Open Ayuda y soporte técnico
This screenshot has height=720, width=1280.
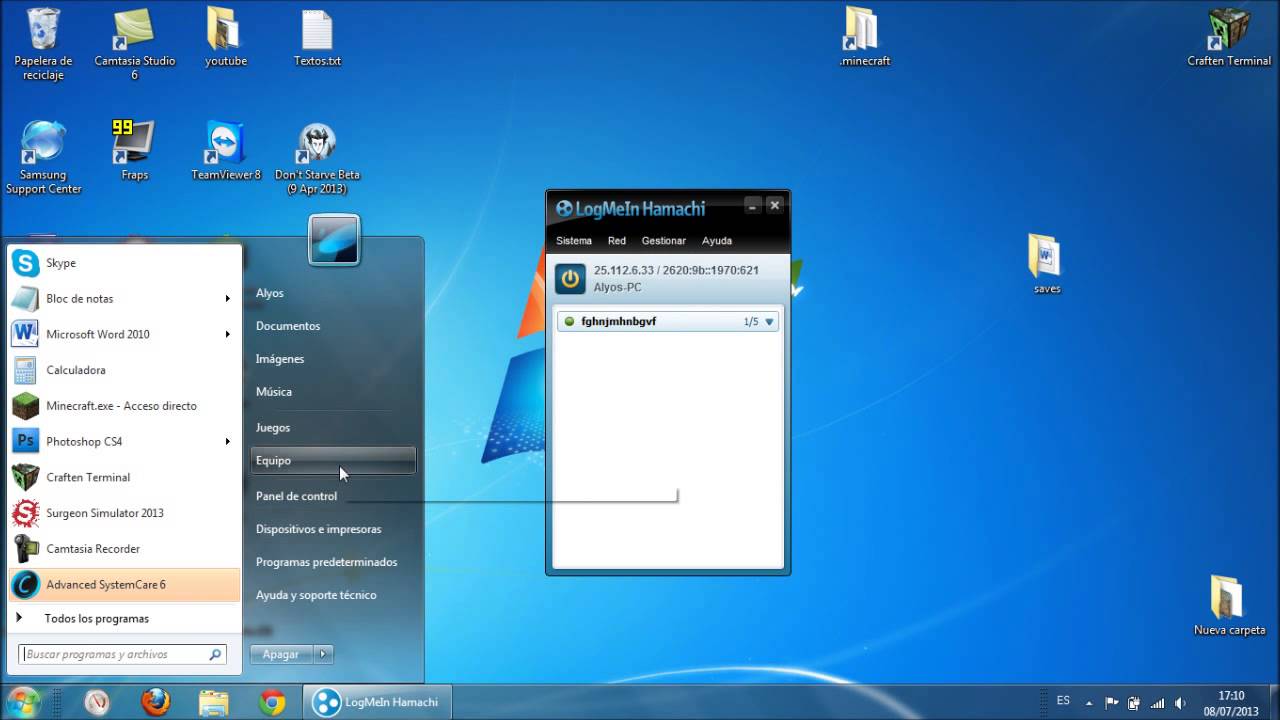click(316, 595)
